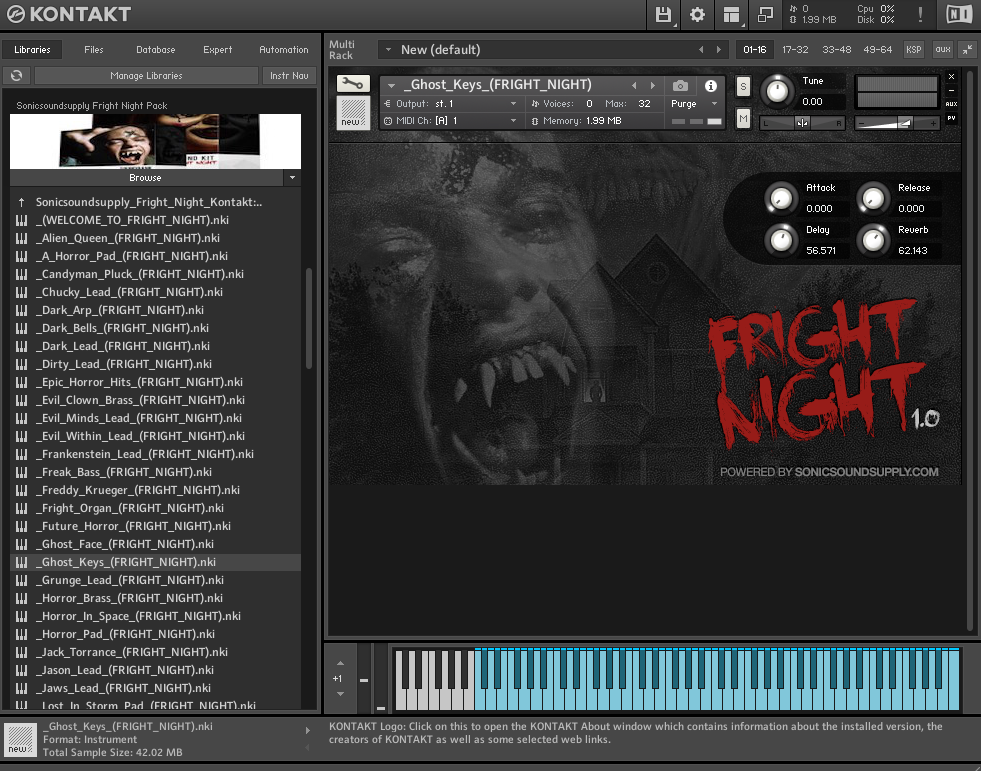This screenshot has height=771, width=981.
Task: Toggle aux view on the instrument
Action: pyautogui.click(x=952, y=104)
